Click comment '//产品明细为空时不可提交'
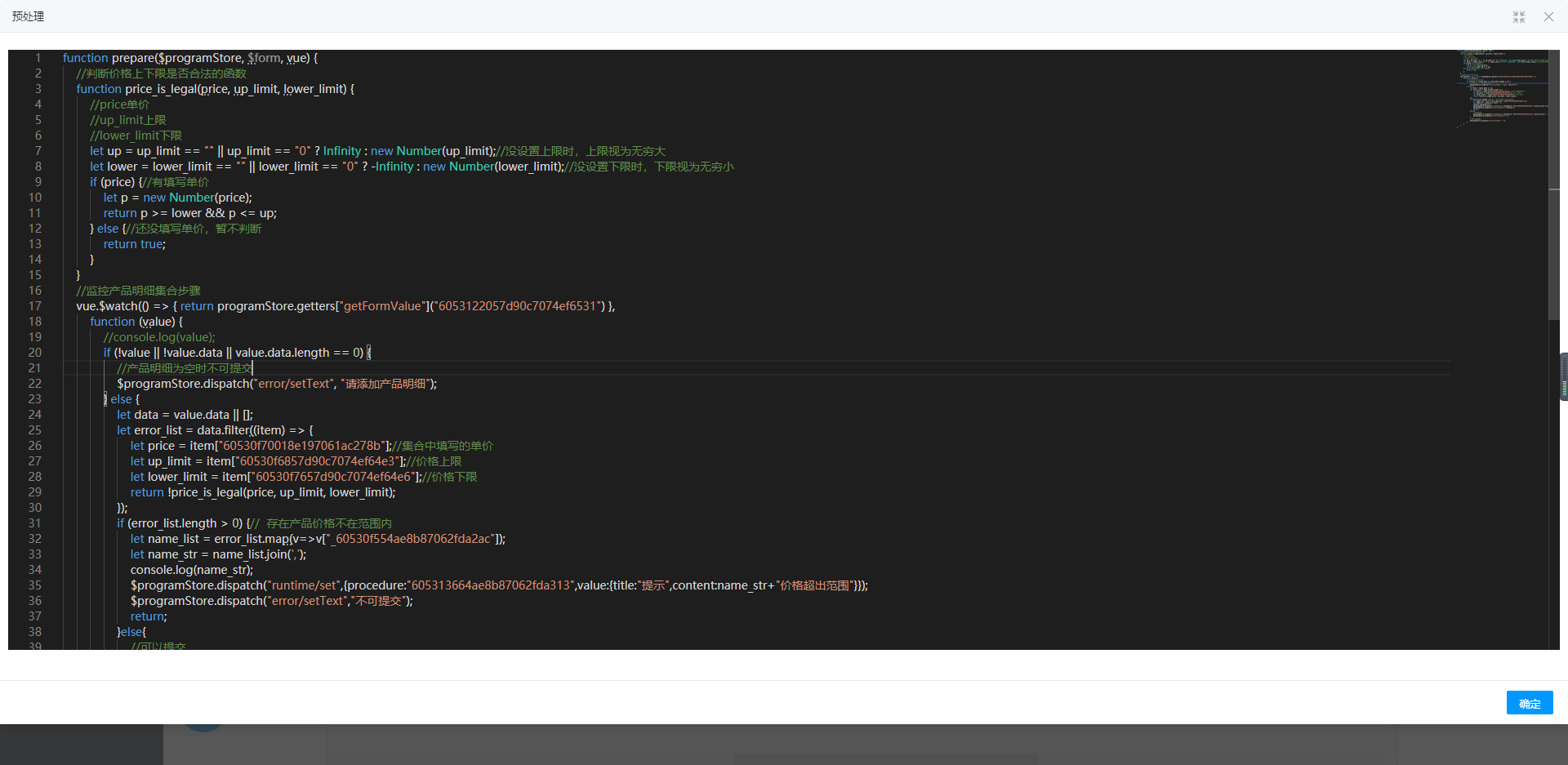The image size is (1568, 765). click(185, 368)
